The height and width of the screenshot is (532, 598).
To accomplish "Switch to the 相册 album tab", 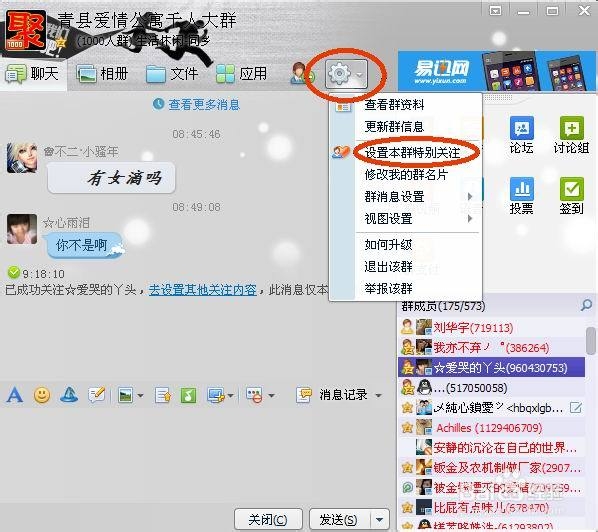I will (x=102, y=74).
